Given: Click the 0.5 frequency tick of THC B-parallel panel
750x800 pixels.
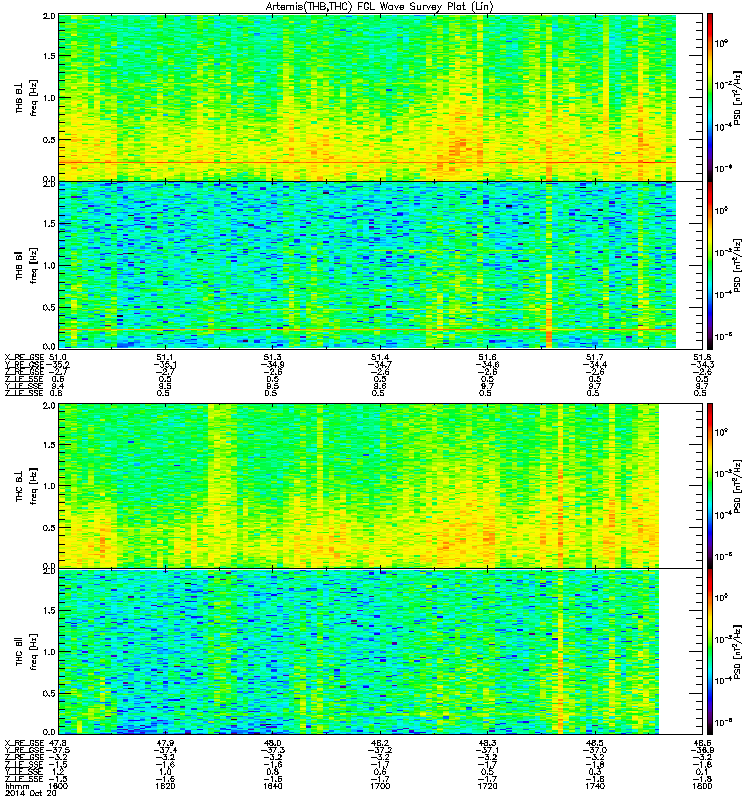Looking at the screenshot, I should point(49,693).
